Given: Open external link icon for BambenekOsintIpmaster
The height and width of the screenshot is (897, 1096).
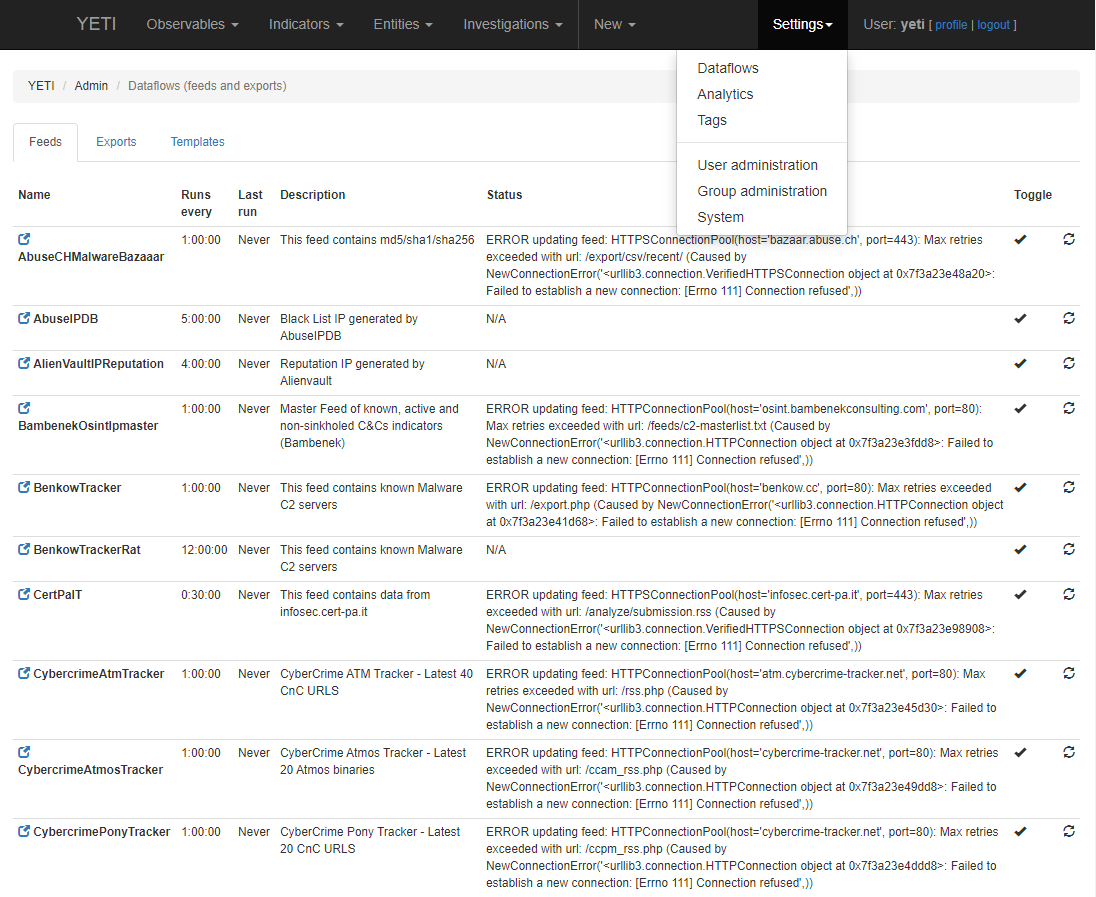Looking at the screenshot, I should click(x=24, y=408).
